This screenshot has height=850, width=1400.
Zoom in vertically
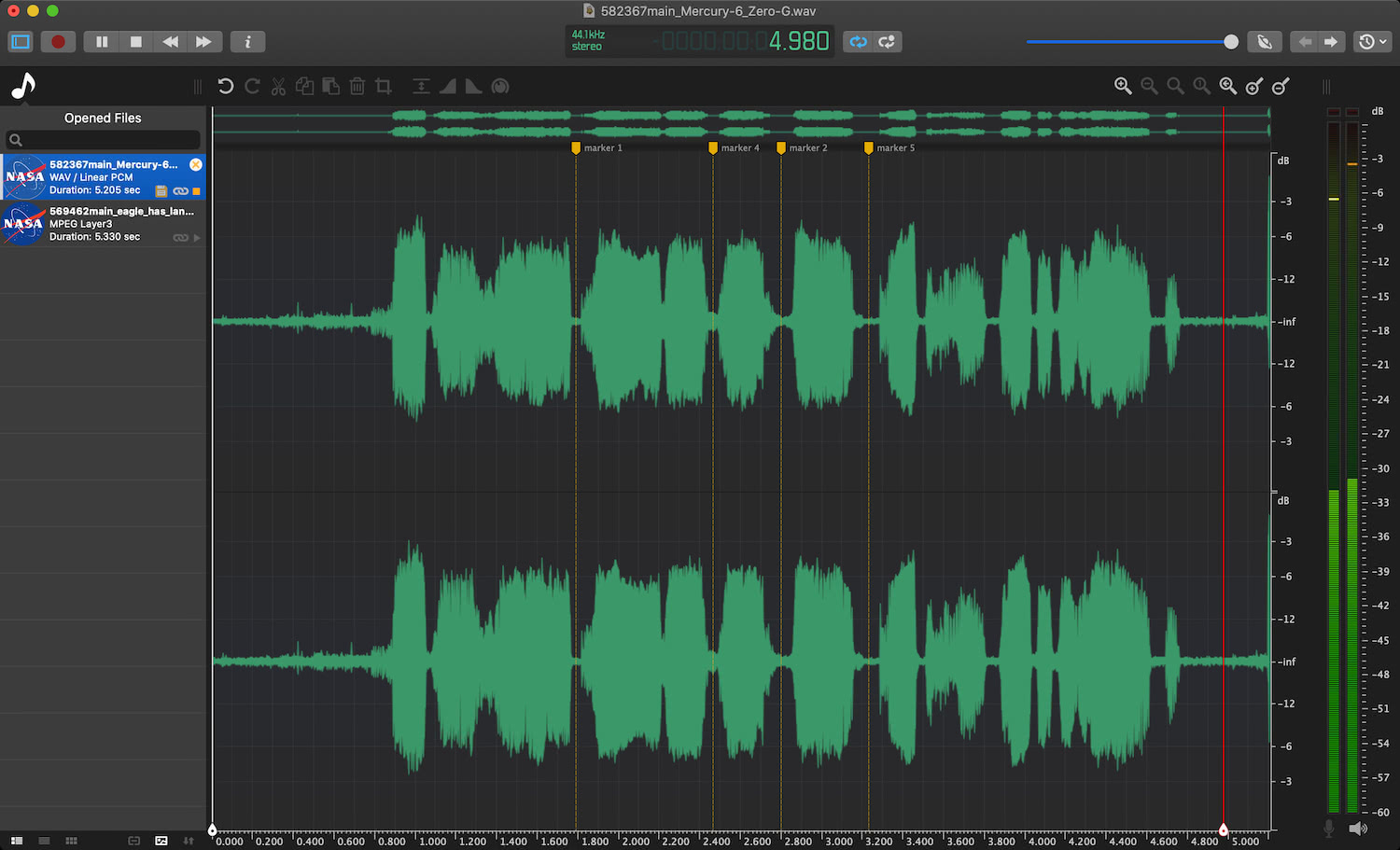1254,87
